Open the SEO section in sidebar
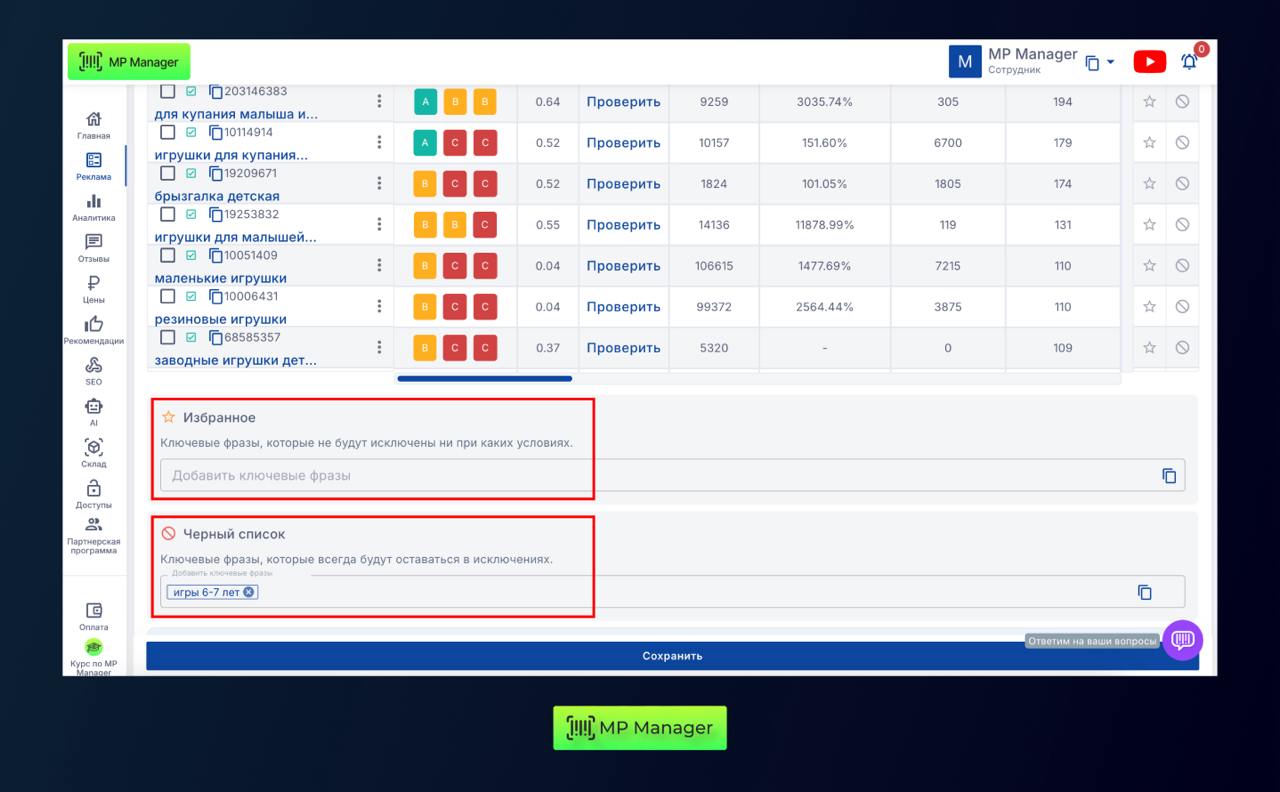Viewport: 1280px width, 792px height. pos(94,372)
